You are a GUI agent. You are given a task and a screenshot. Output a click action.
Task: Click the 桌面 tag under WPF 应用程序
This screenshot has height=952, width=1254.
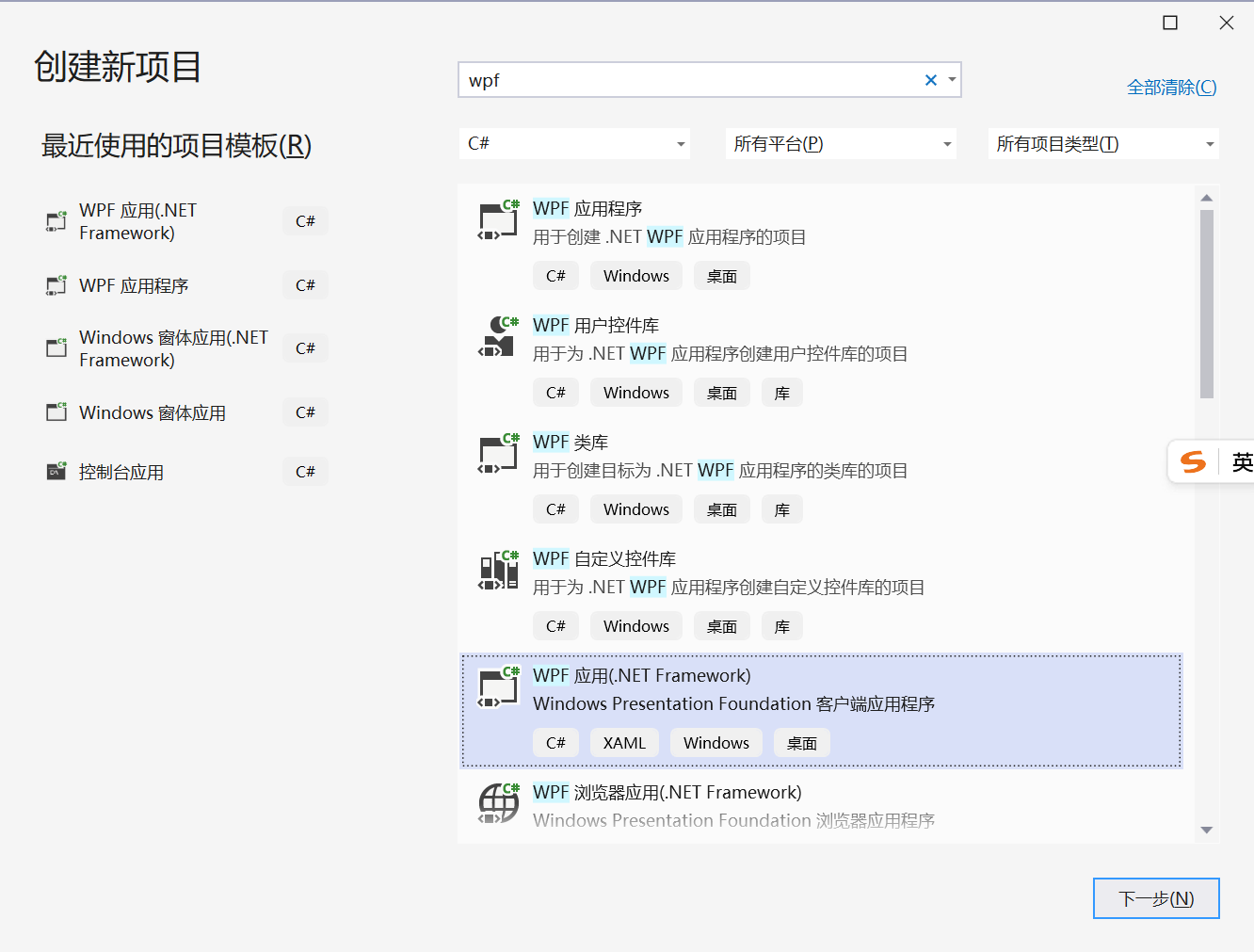(x=722, y=276)
